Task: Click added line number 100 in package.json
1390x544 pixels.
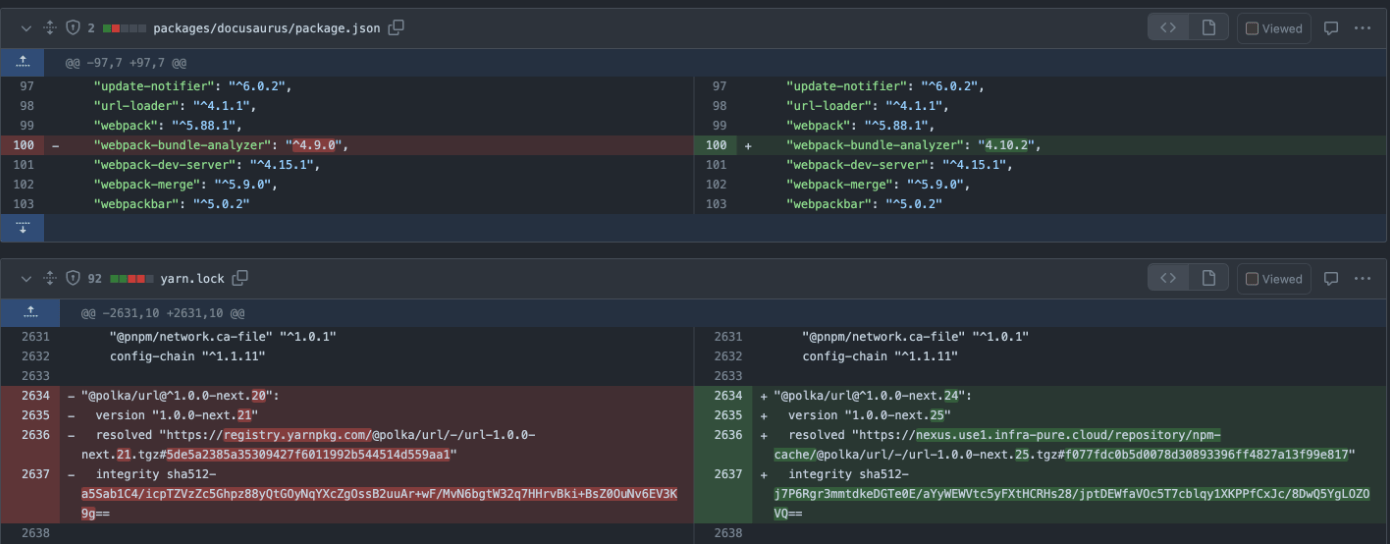Action: pos(716,145)
